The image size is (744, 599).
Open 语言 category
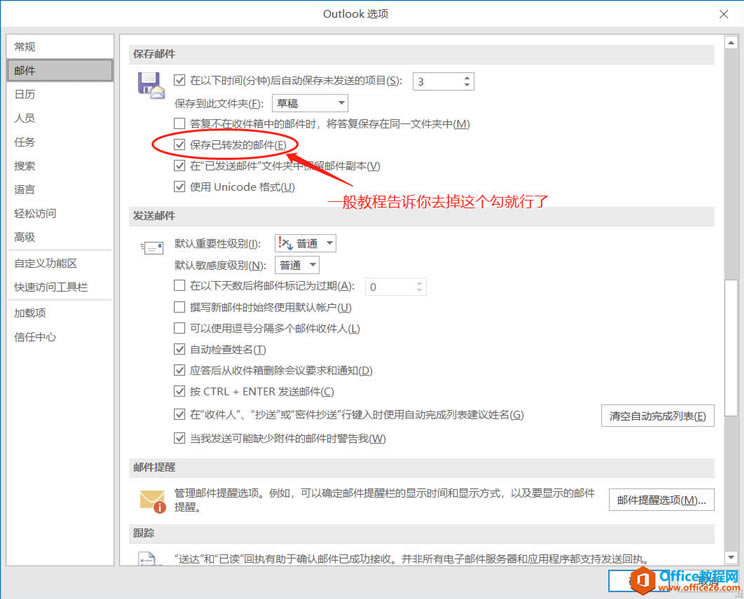tap(60, 189)
